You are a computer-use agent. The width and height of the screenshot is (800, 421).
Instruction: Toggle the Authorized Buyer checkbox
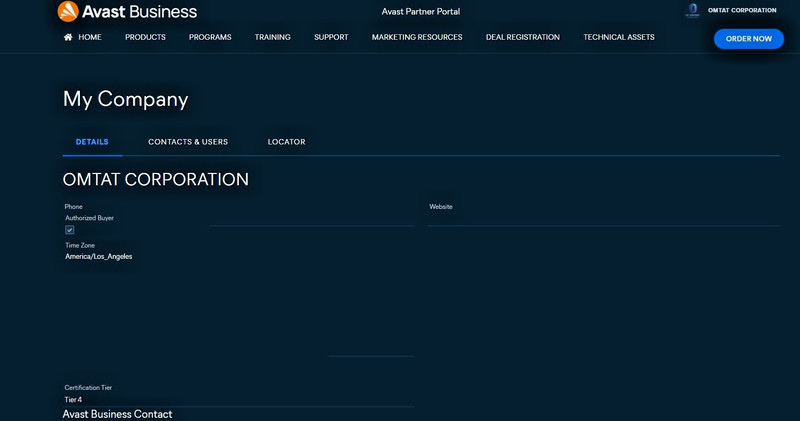(69, 230)
